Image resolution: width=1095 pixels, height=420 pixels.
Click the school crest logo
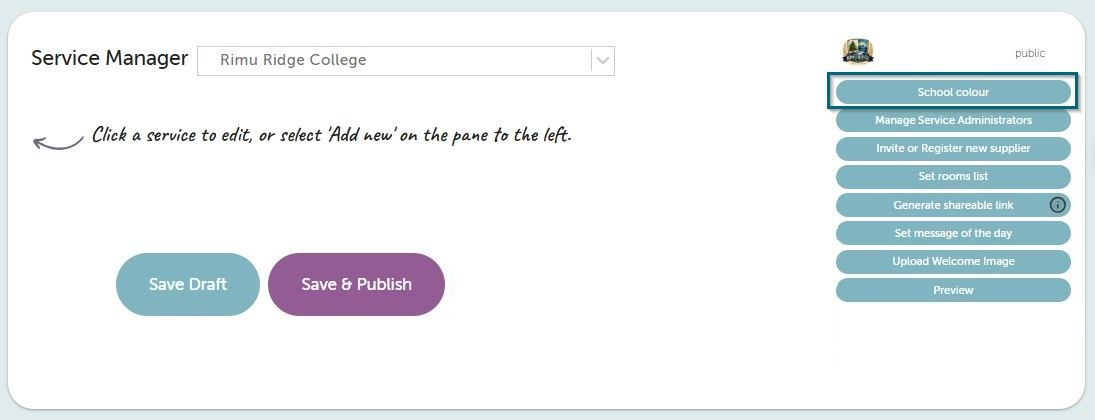(x=858, y=52)
